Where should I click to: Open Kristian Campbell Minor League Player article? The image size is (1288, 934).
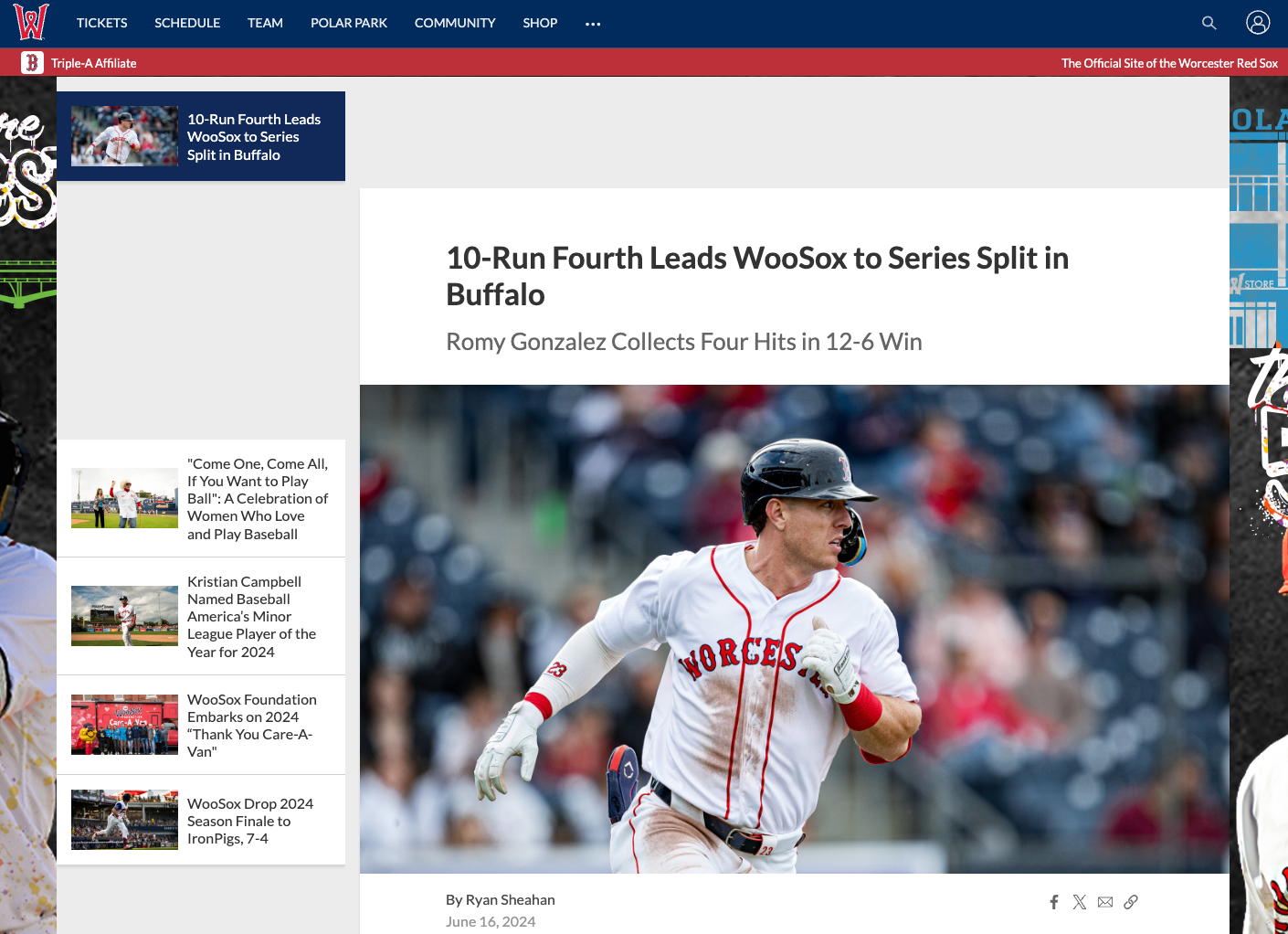[x=201, y=617]
